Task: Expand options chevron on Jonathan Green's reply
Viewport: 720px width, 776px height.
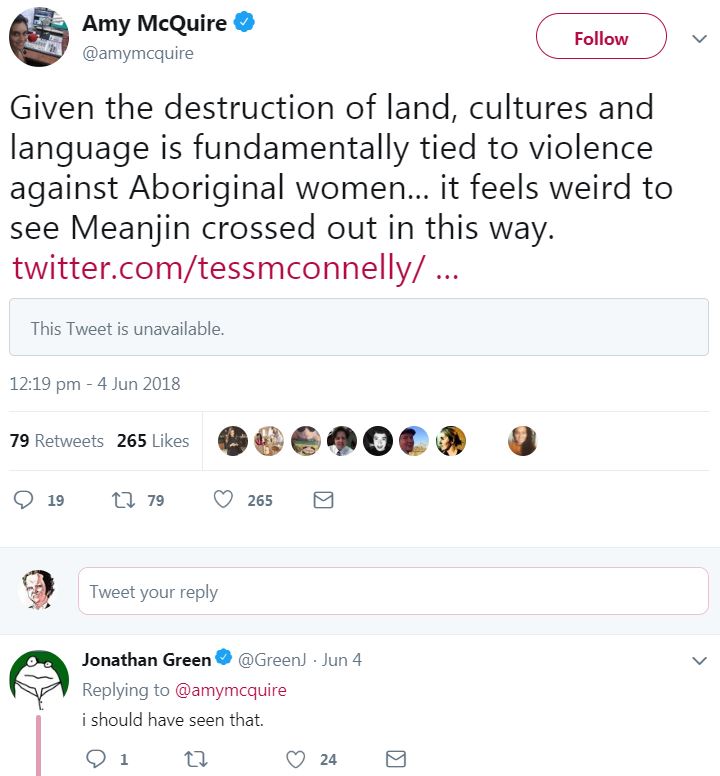Action: tap(700, 661)
